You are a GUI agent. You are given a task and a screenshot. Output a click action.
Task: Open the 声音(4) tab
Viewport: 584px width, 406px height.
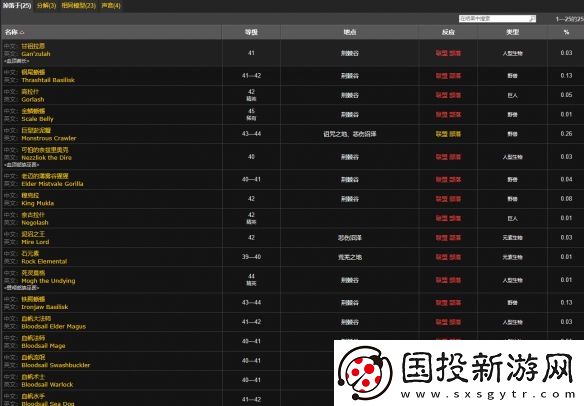(x=111, y=6)
